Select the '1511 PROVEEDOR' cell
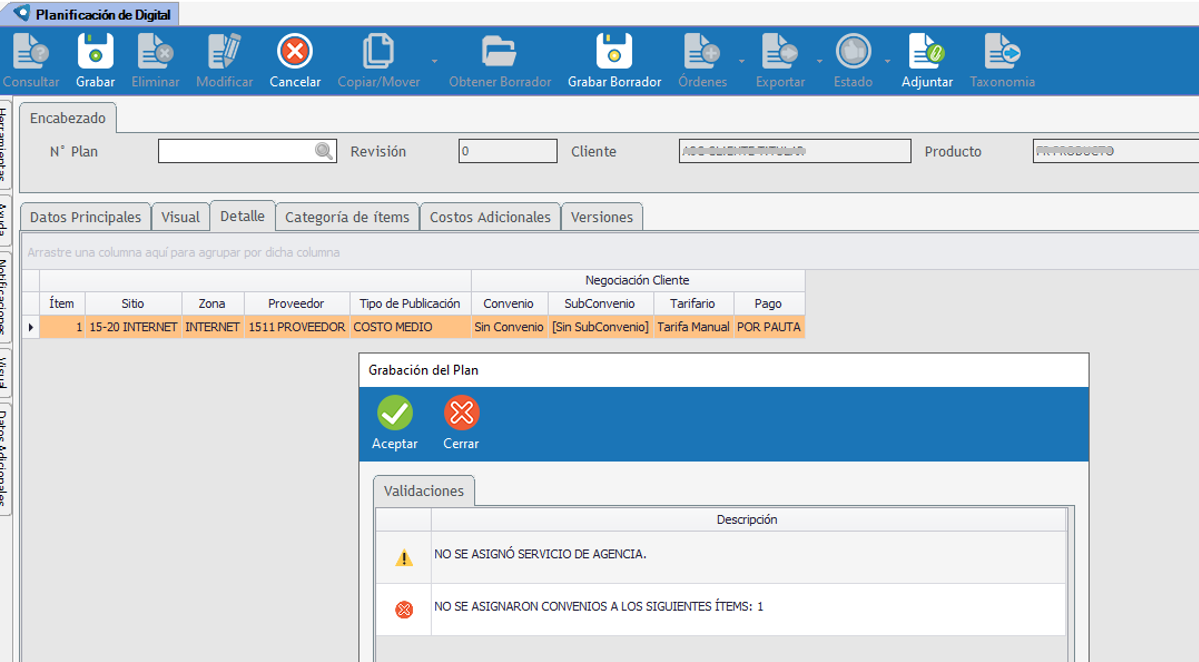The image size is (1199, 662). point(297,327)
